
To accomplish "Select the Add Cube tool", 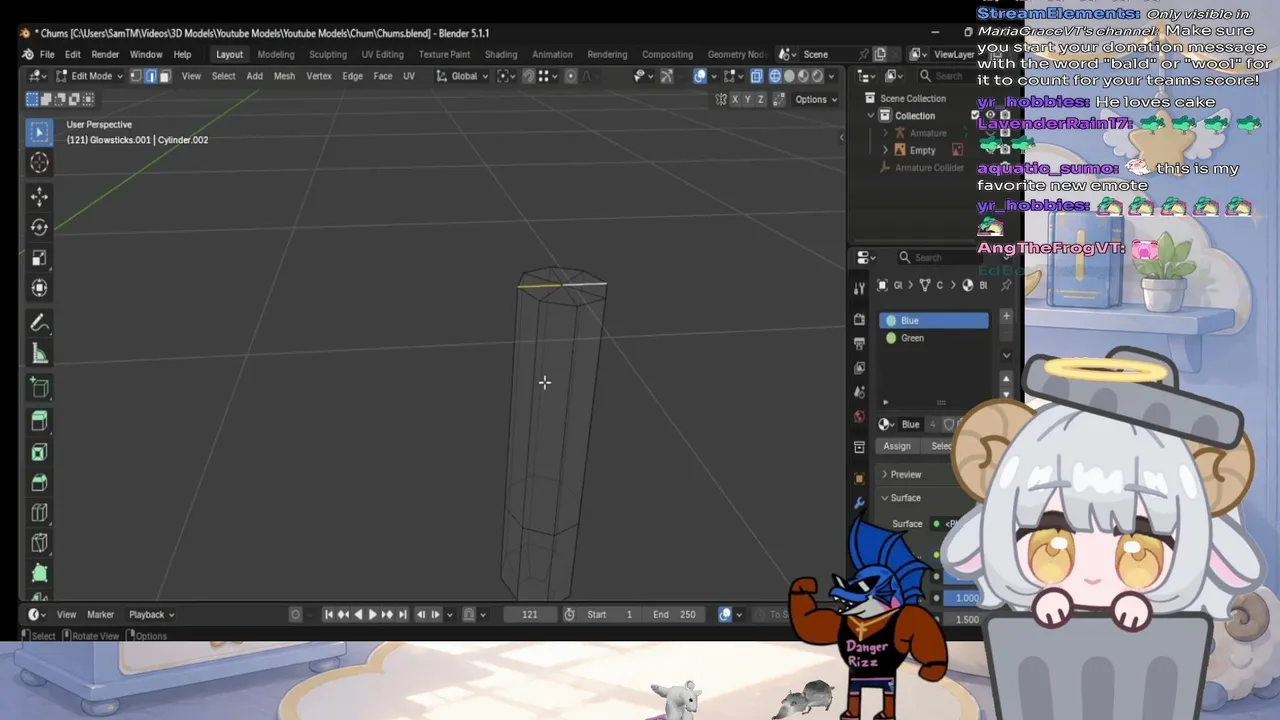I will pyautogui.click(x=39, y=387).
